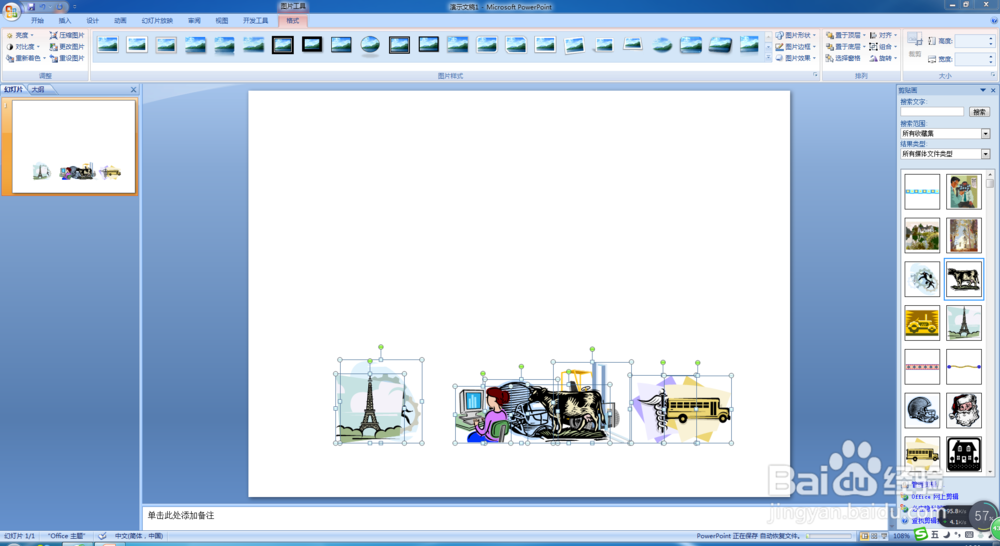Switch to the 插入 ribbon tab

pyautogui.click(x=64, y=21)
